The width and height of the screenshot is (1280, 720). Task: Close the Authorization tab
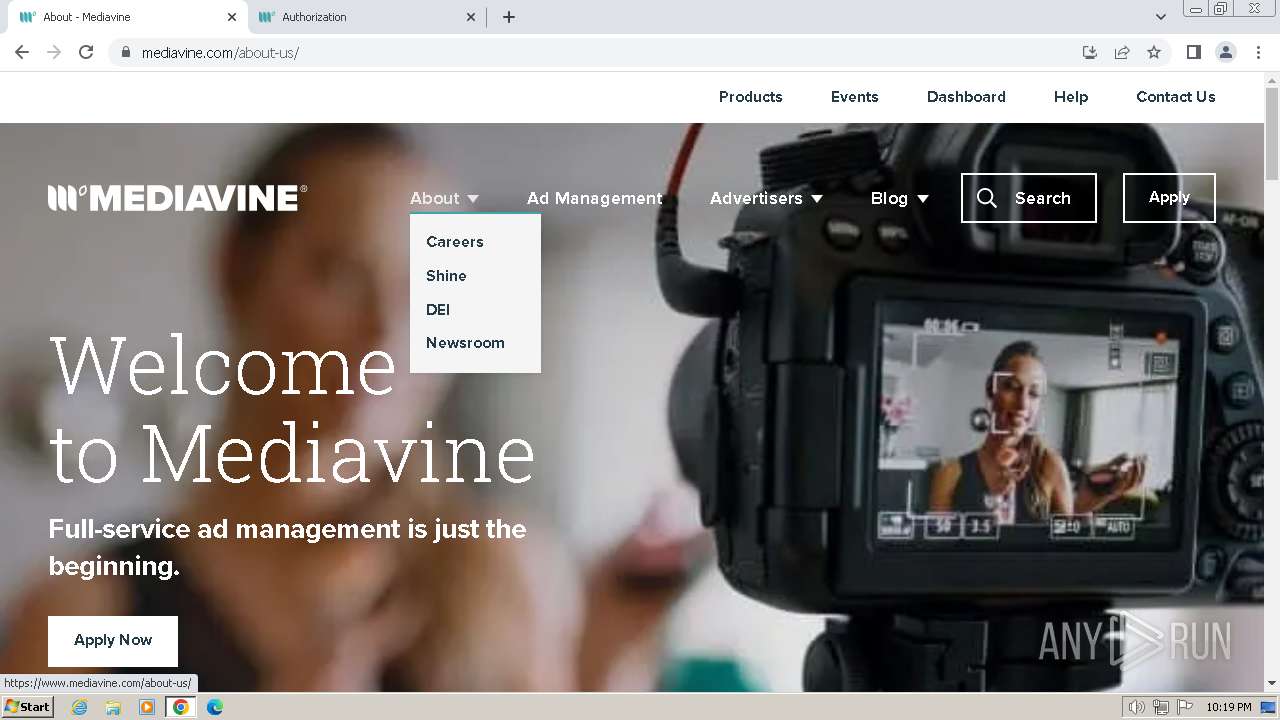pos(471,17)
